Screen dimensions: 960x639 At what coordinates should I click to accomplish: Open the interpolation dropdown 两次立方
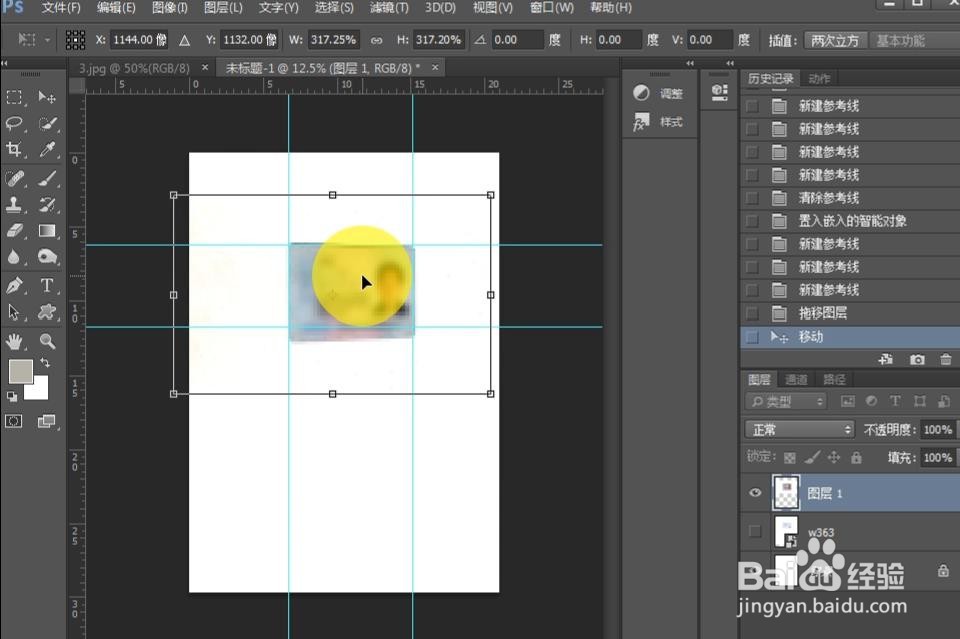834,40
